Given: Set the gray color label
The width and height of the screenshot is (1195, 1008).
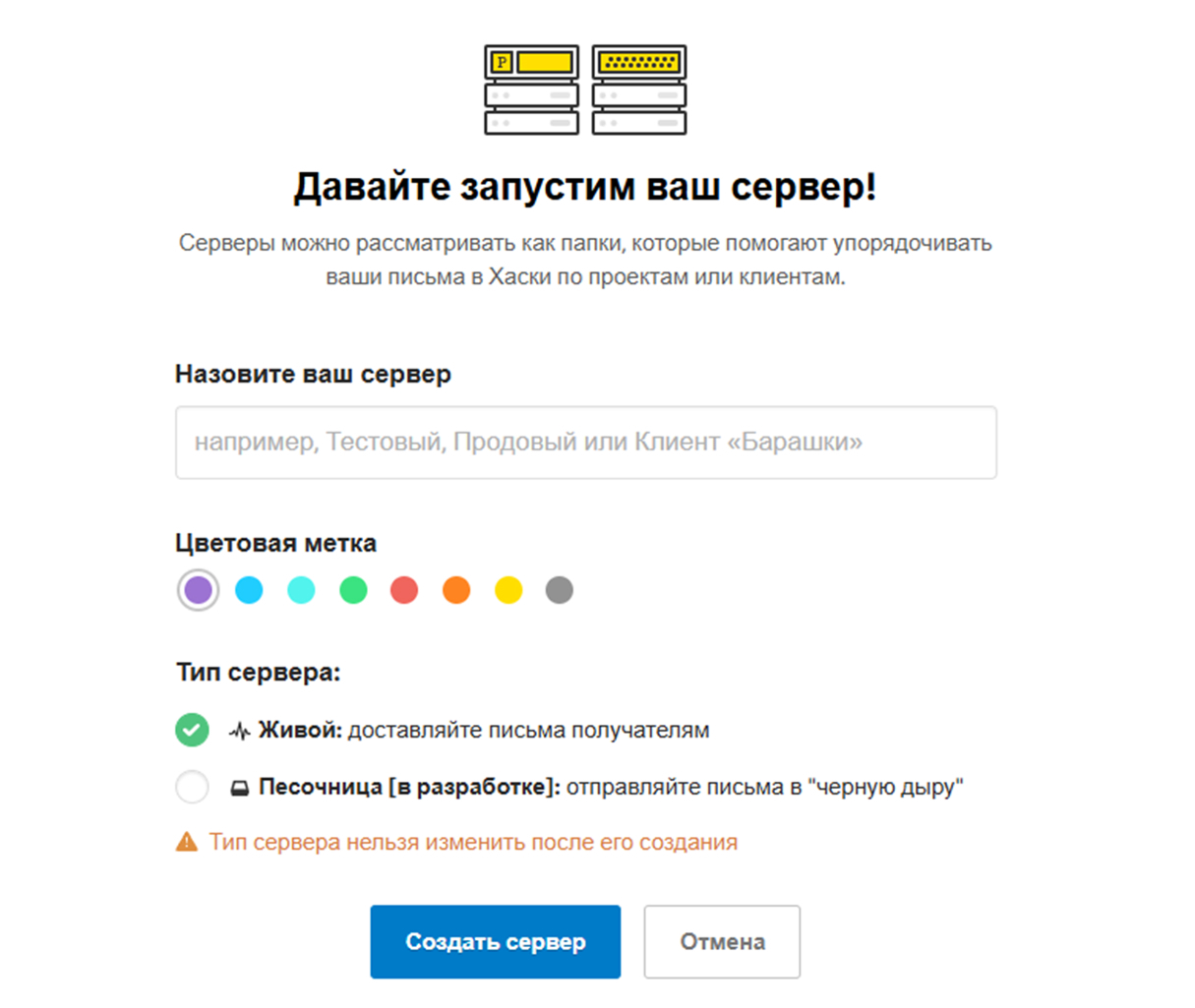Looking at the screenshot, I should [x=560, y=590].
